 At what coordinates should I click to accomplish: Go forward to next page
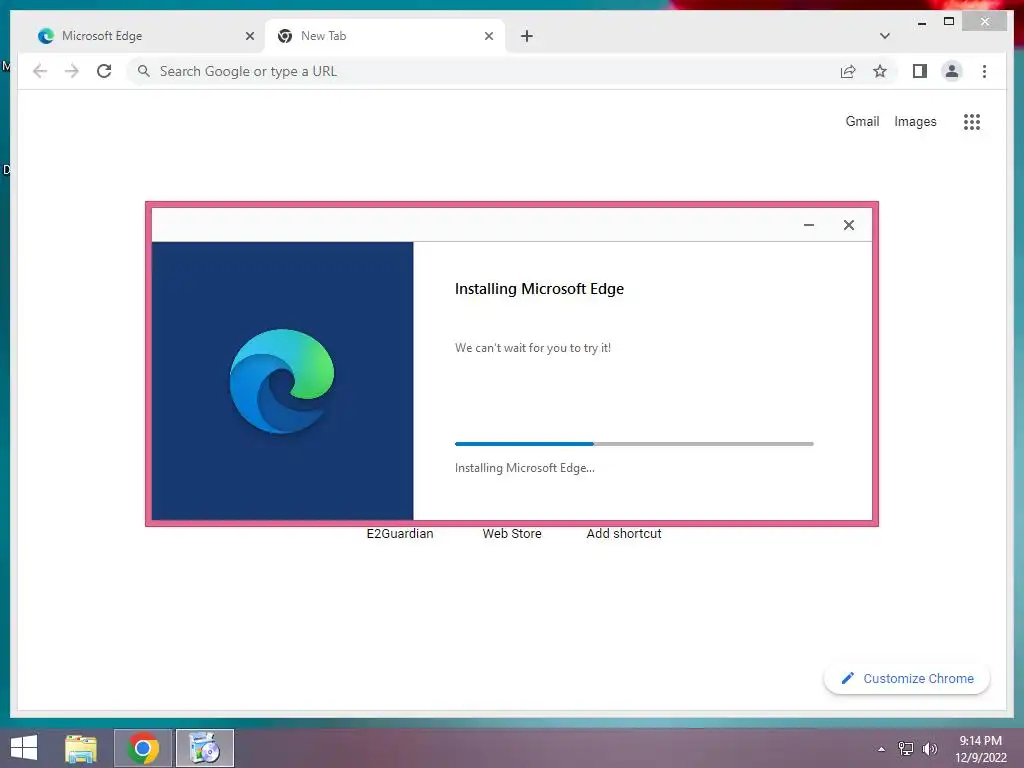click(x=72, y=71)
